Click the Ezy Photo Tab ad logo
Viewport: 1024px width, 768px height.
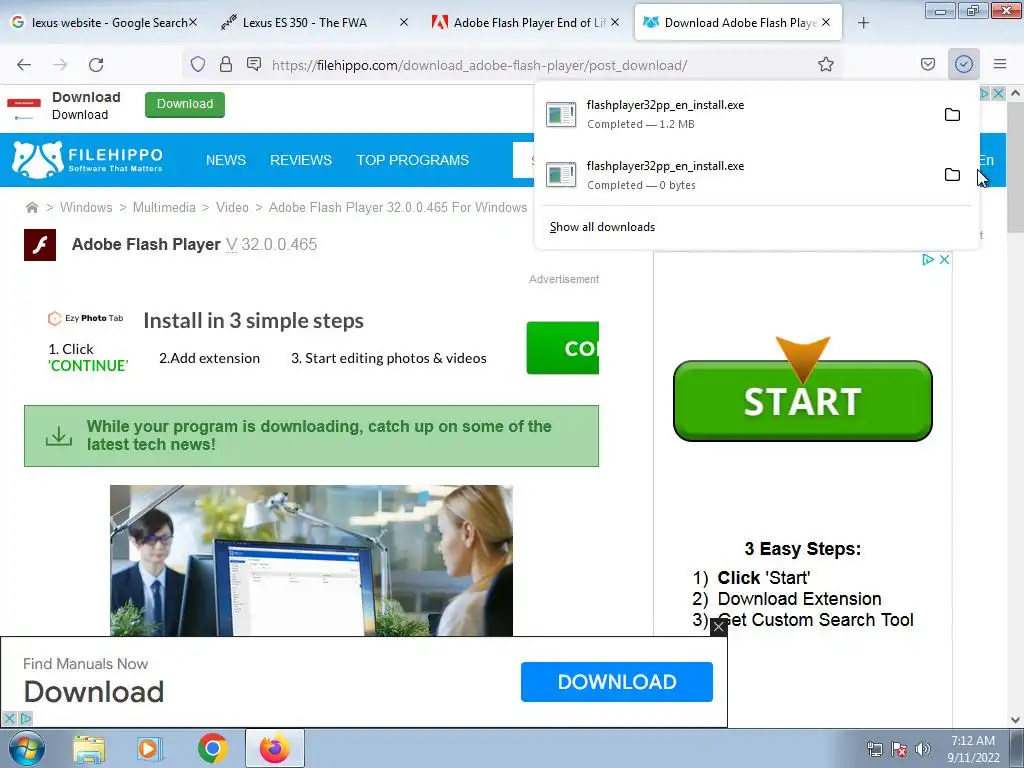pyautogui.click(x=86, y=318)
